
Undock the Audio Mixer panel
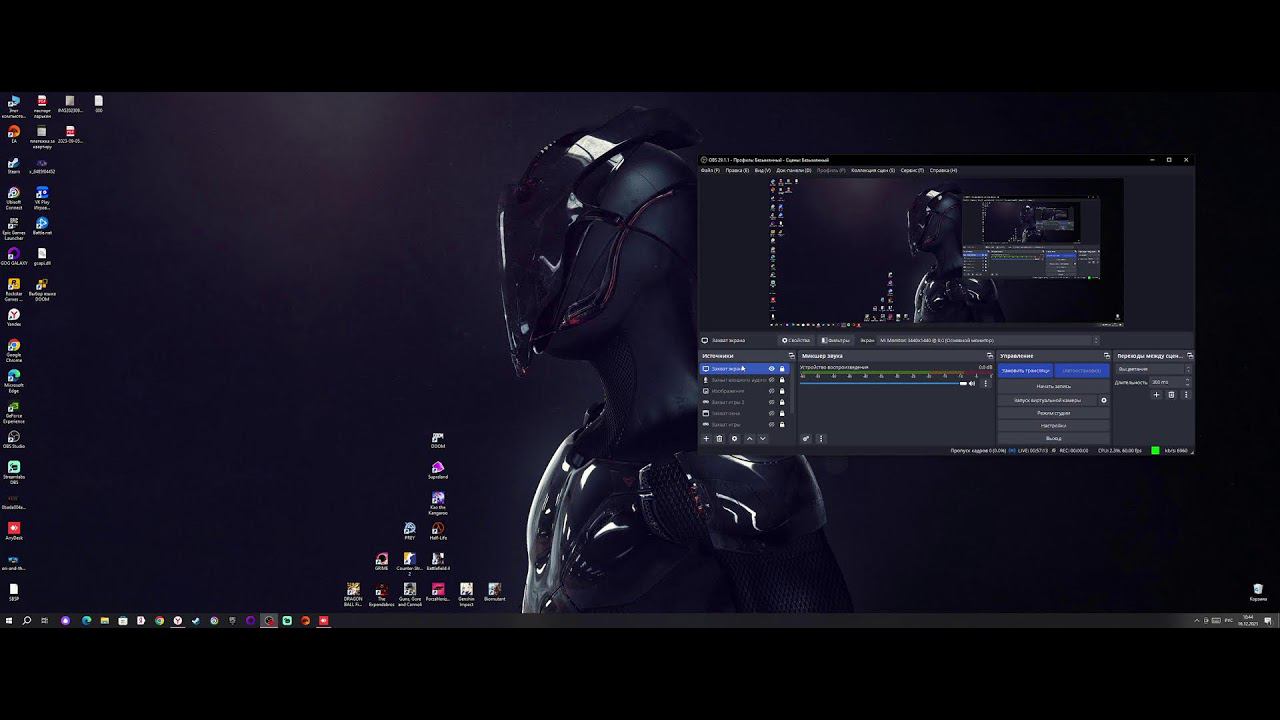990,356
